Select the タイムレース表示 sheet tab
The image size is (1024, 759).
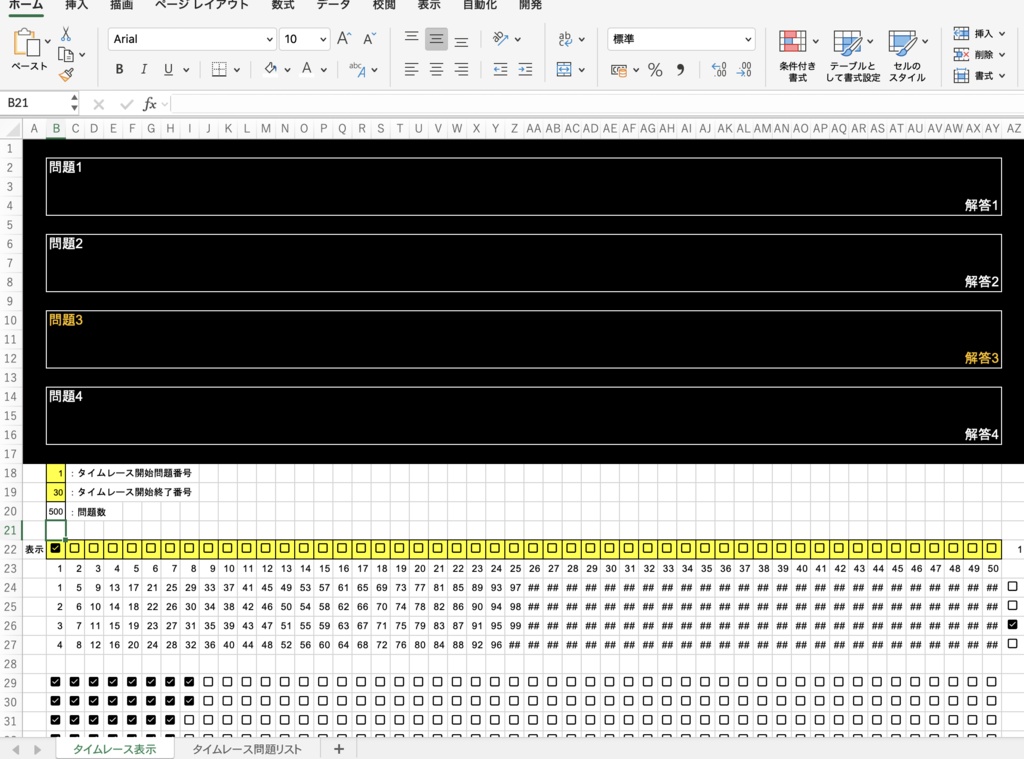(114, 749)
